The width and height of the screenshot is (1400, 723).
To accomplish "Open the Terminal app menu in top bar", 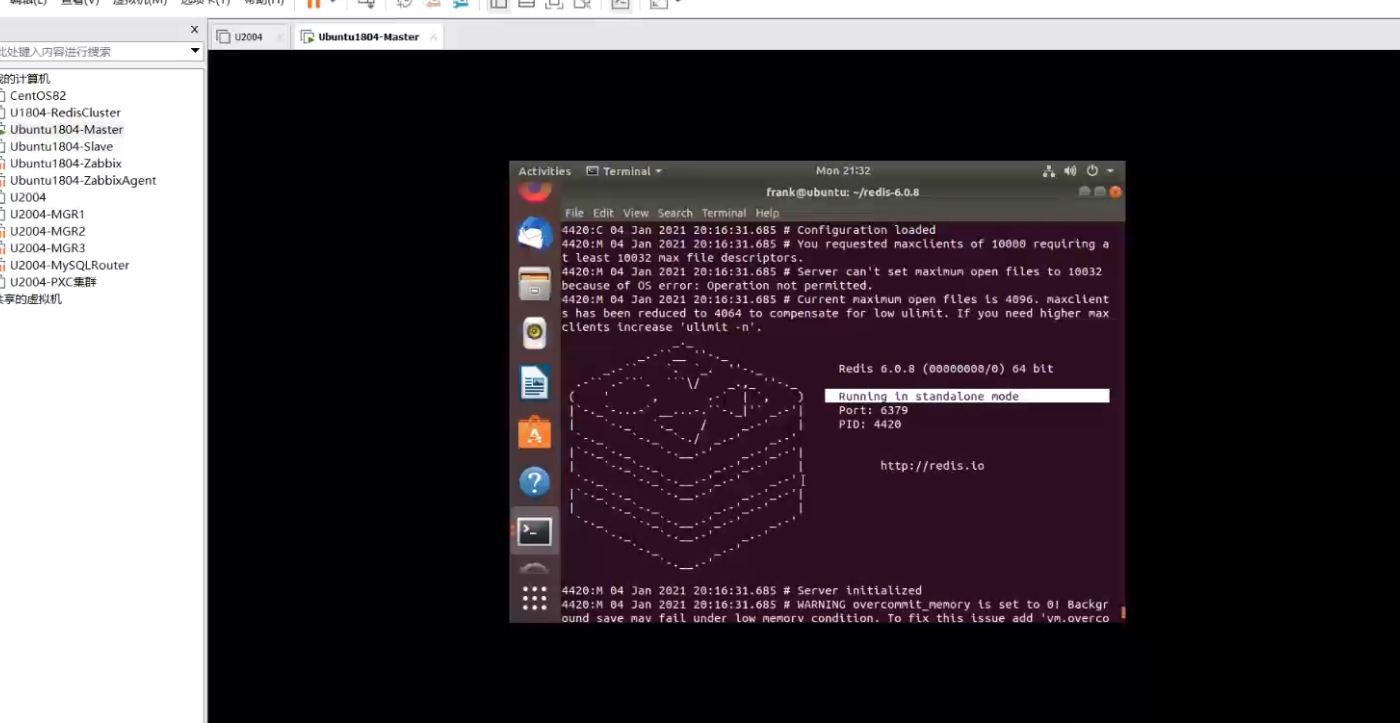I will click(x=624, y=171).
